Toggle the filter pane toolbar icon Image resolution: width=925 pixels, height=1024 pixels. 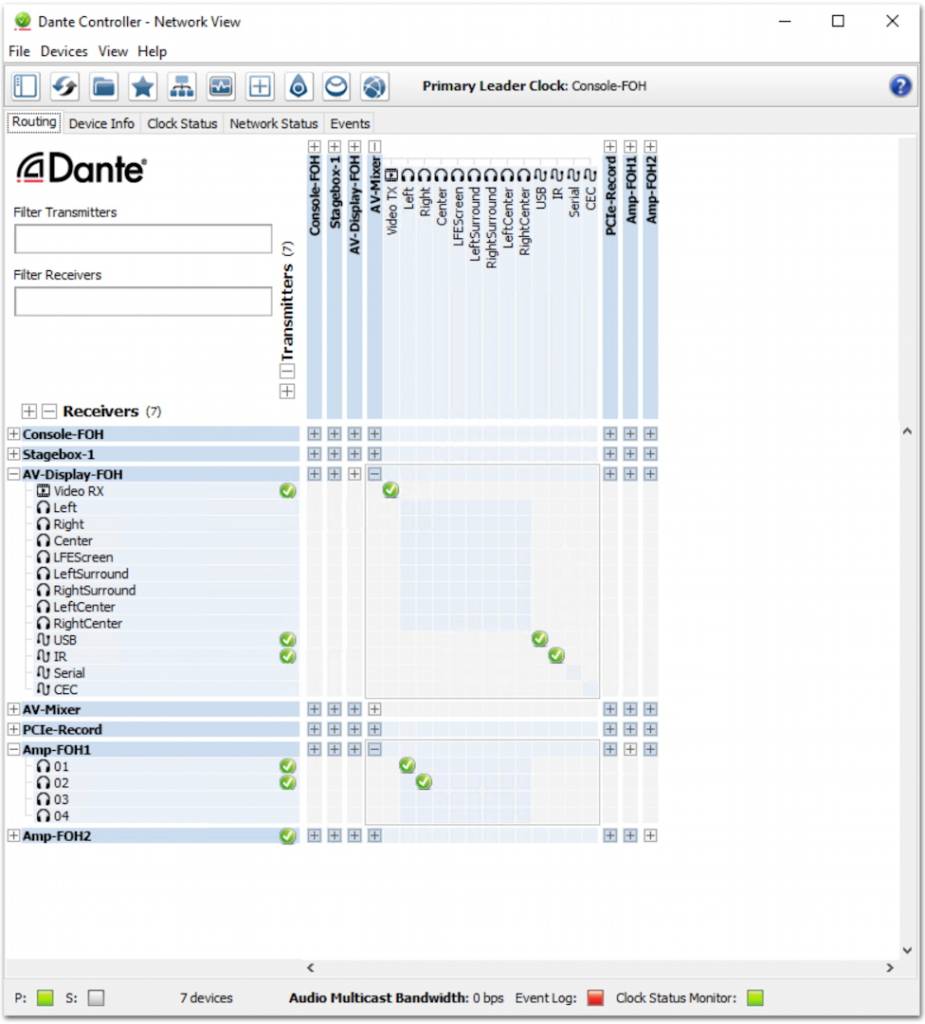pyautogui.click(x=25, y=86)
